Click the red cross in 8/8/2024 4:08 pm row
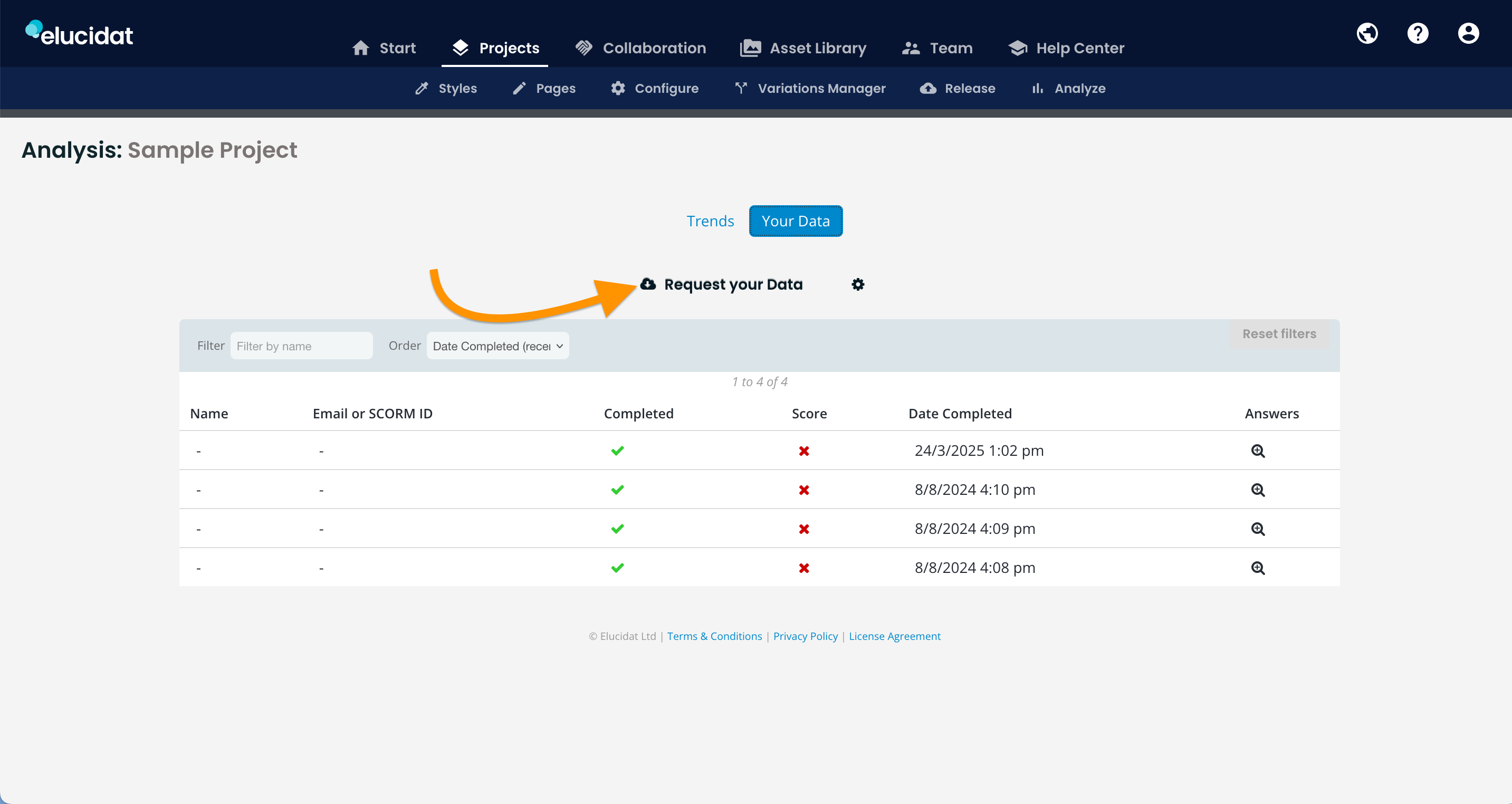1512x804 pixels. [x=803, y=568]
